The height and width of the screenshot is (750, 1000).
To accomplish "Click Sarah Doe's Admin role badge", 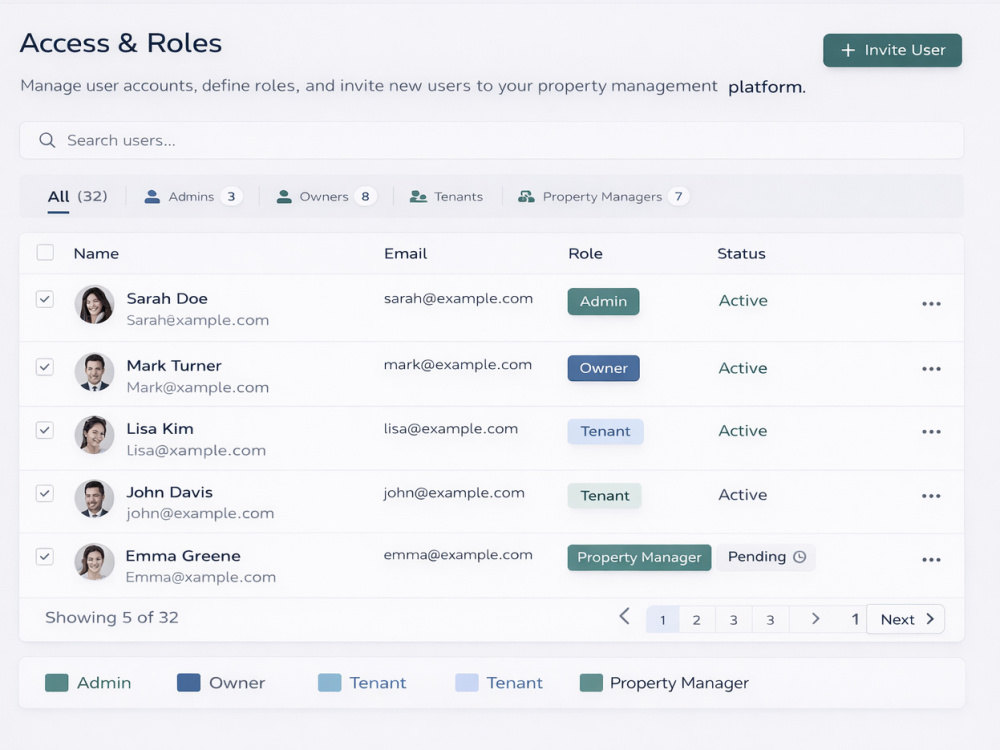I will pyautogui.click(x=603, y=302).
